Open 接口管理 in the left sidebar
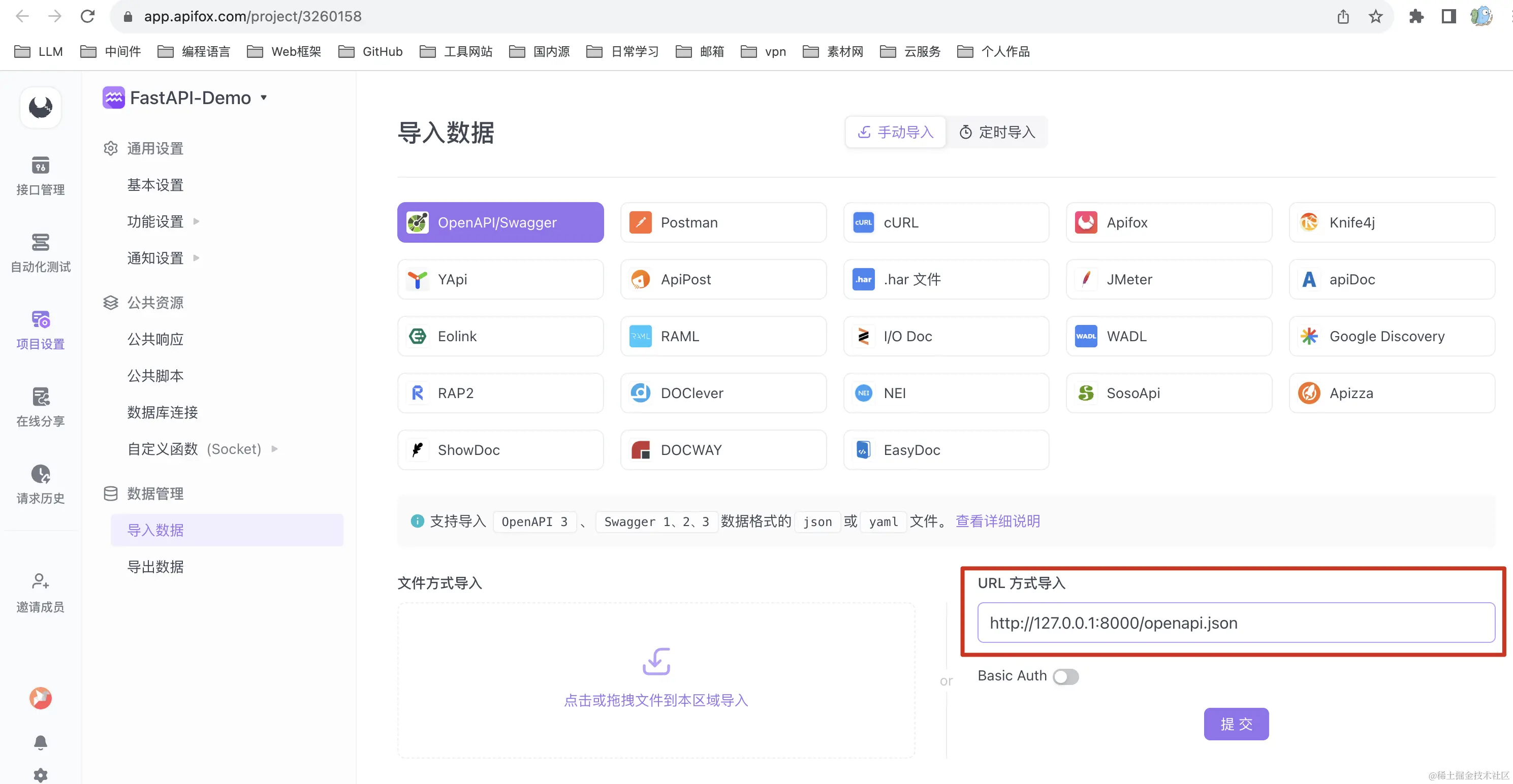1513x784 pixels. tap(40, 176)
